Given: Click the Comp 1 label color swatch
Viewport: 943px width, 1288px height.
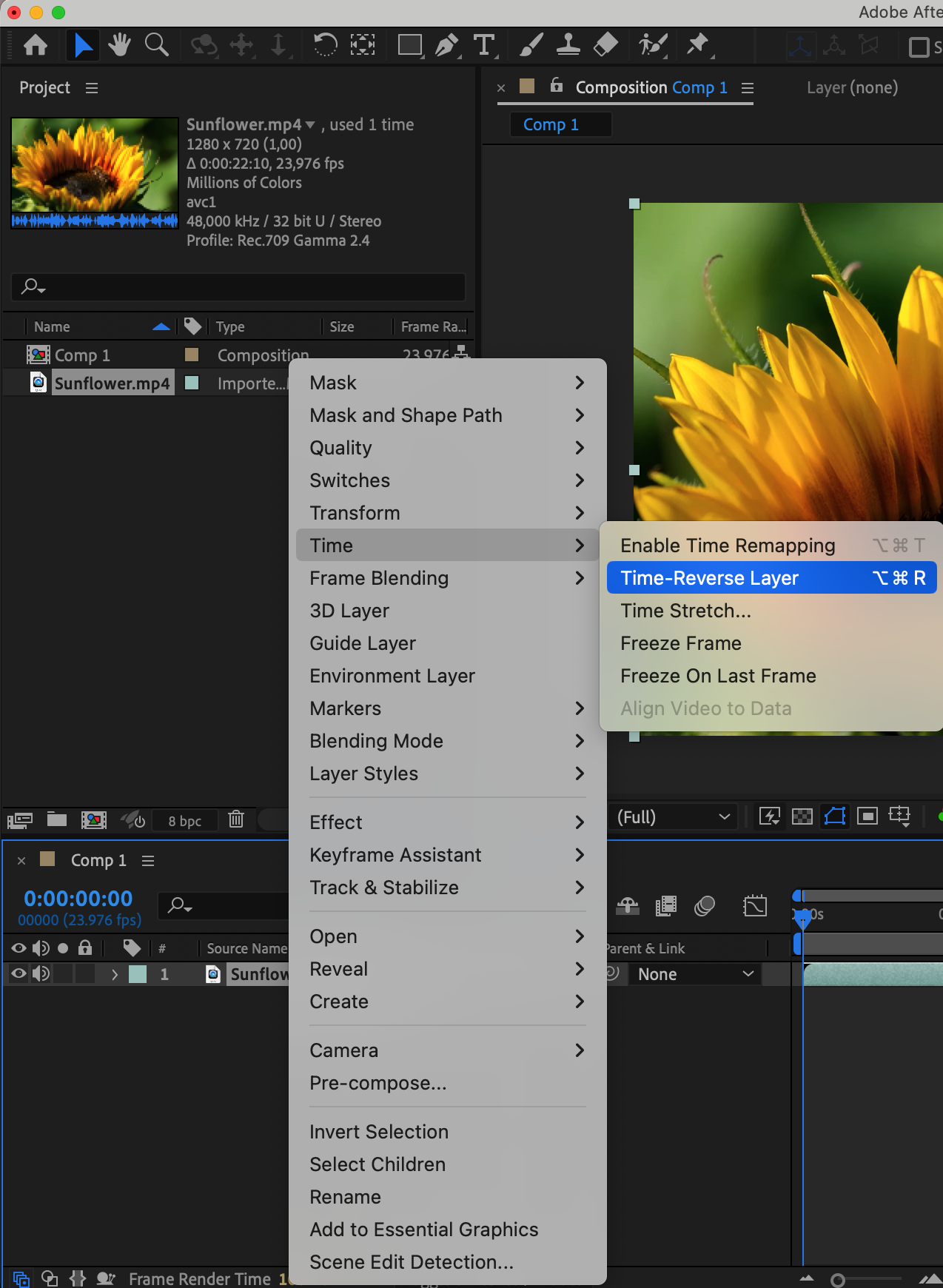Looking at the screenshot, I should [192, 355].
